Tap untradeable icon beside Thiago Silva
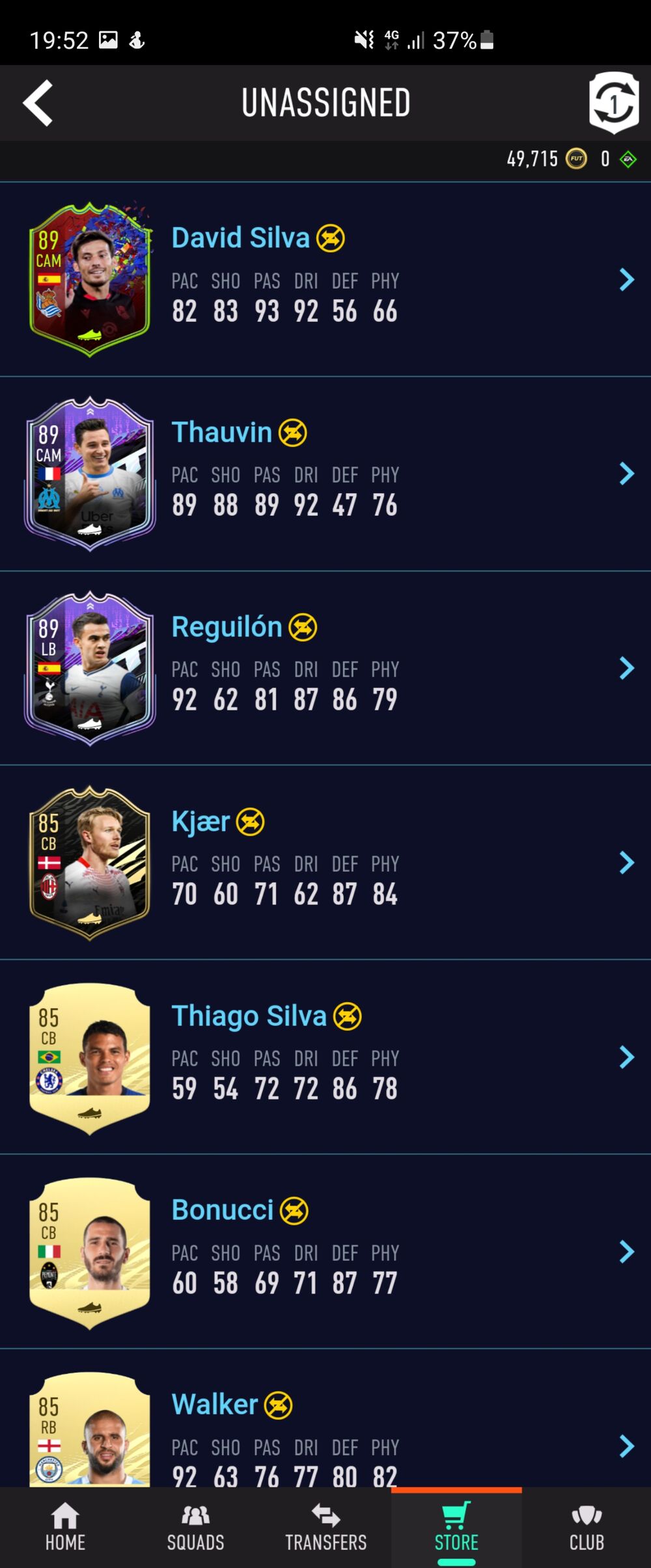Image resolution: width=651 pixels, height=1568 pixels. pyautogui.click(x=348, y=1016)
